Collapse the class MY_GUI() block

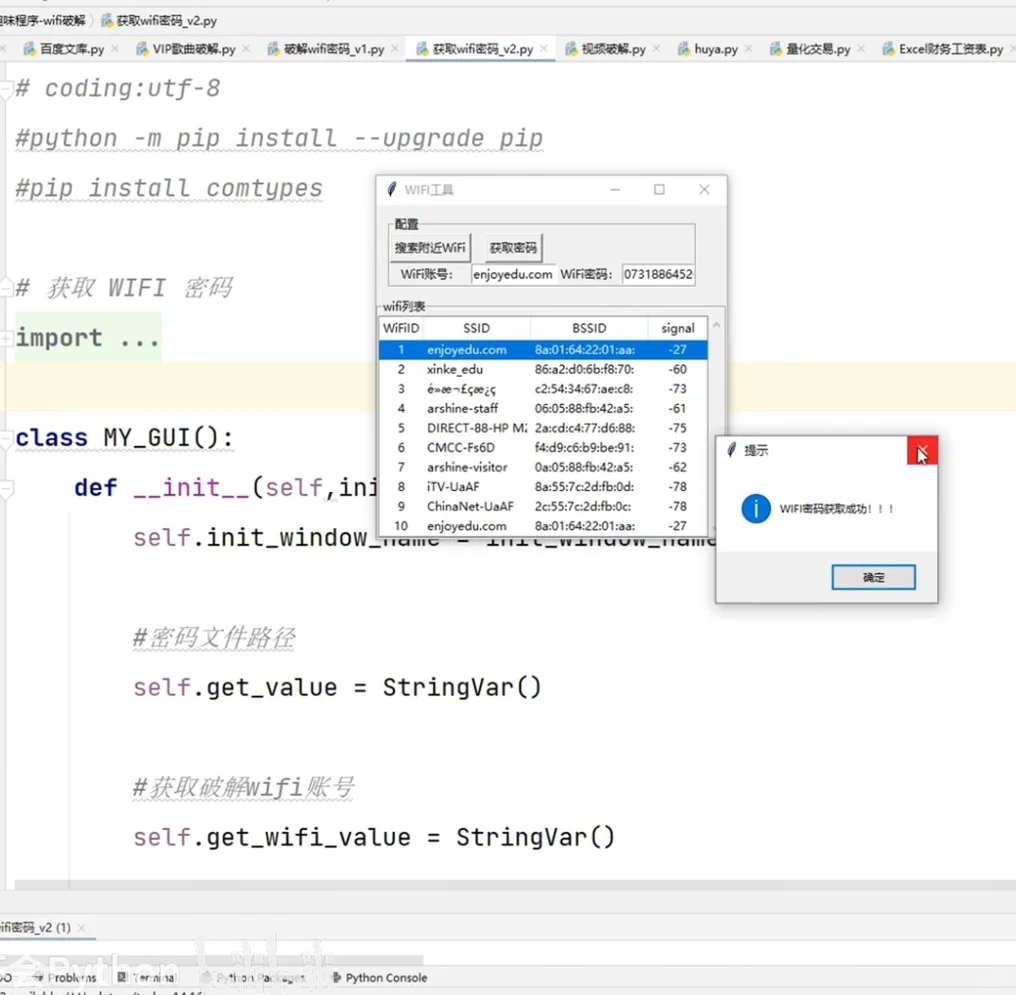pyautogui.click(x=6, y=438)
